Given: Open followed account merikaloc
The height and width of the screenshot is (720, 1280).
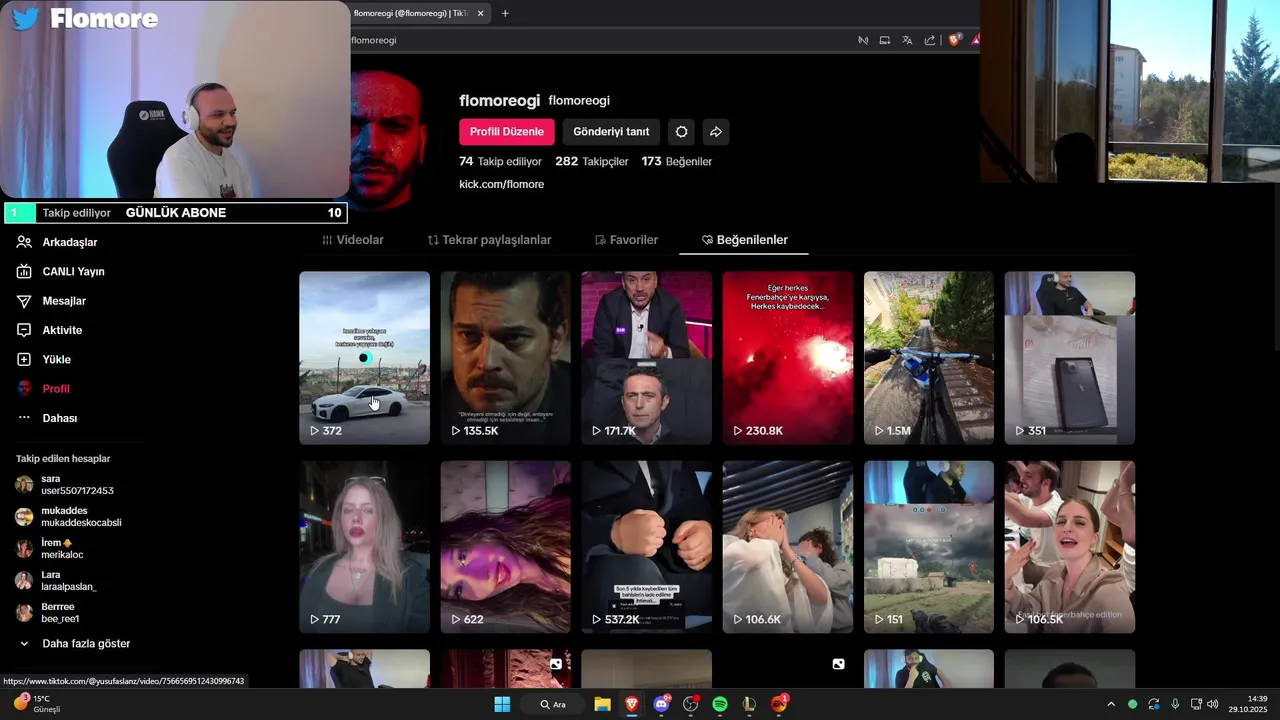Looking at the screenshot, I should point(50,549).
